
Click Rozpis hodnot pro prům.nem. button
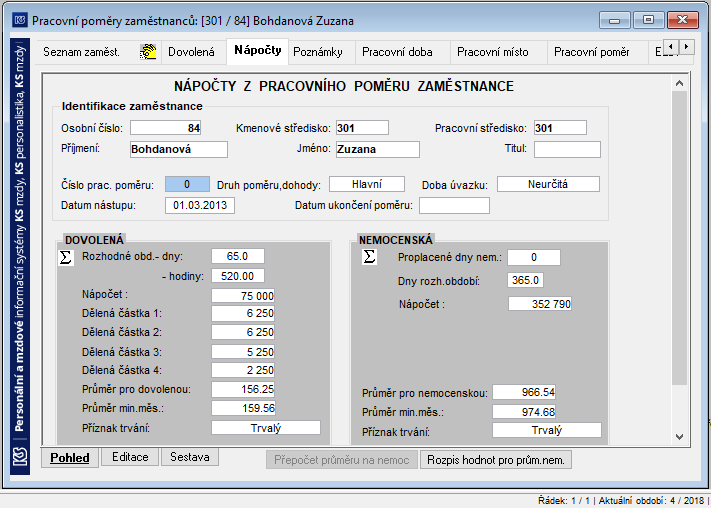(x=496, y=460)
